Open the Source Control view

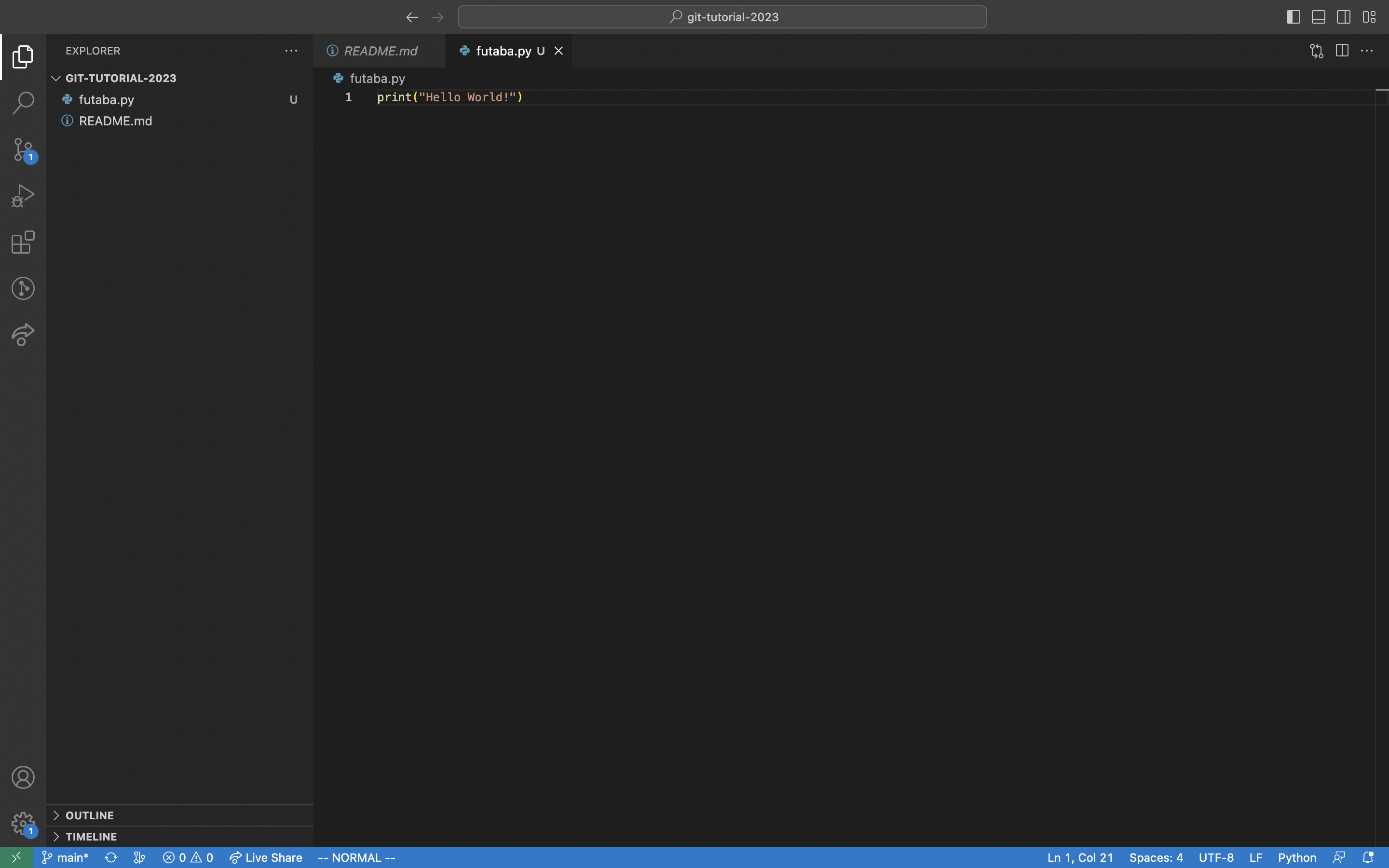23,149
